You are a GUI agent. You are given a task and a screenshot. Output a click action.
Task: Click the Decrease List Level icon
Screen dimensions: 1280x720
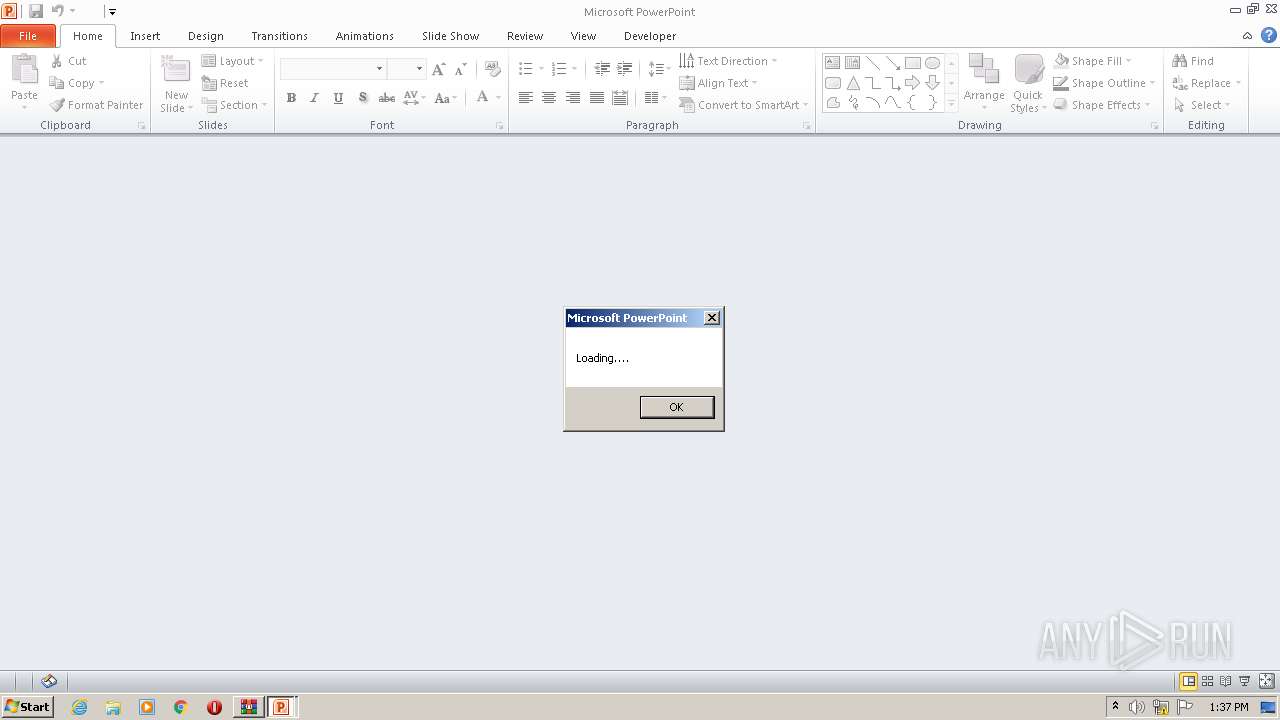click(602, 69)
